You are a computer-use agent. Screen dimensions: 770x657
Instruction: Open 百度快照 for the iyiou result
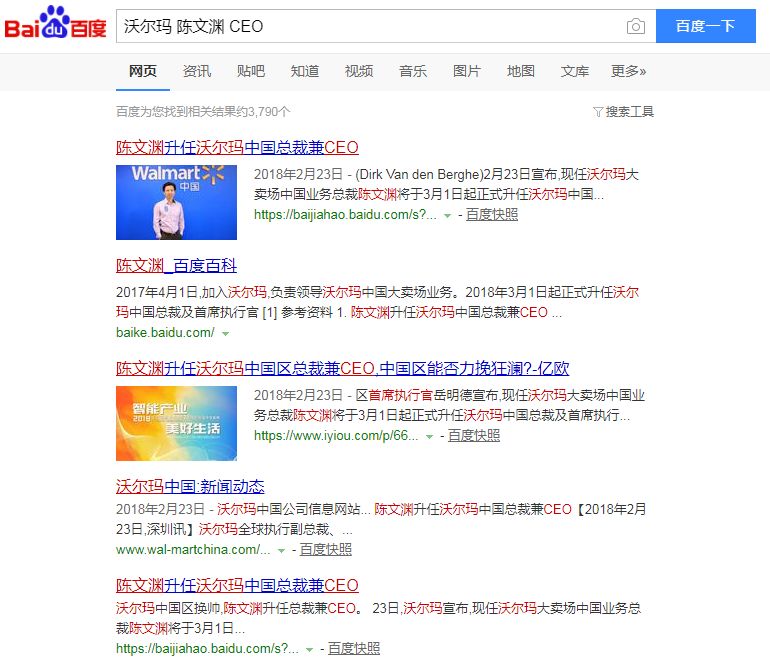473,436
